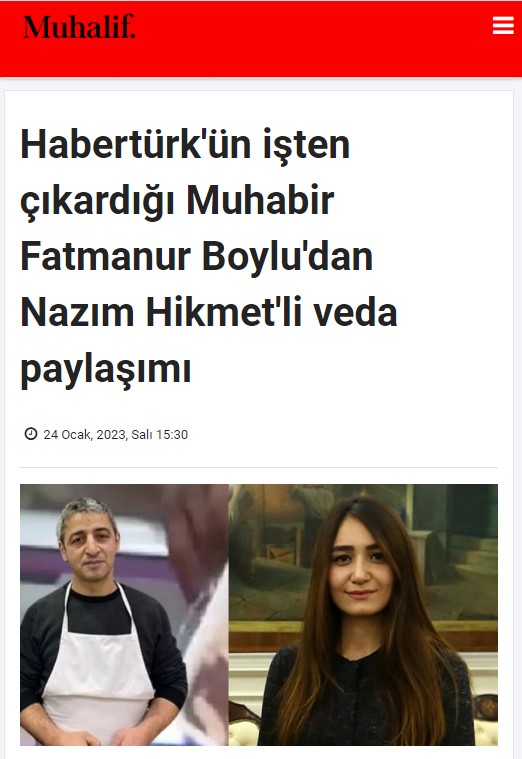Click the word paylaşımı at the end of the headline
Screen dimensions: 522x759
(x=106, y=370)
